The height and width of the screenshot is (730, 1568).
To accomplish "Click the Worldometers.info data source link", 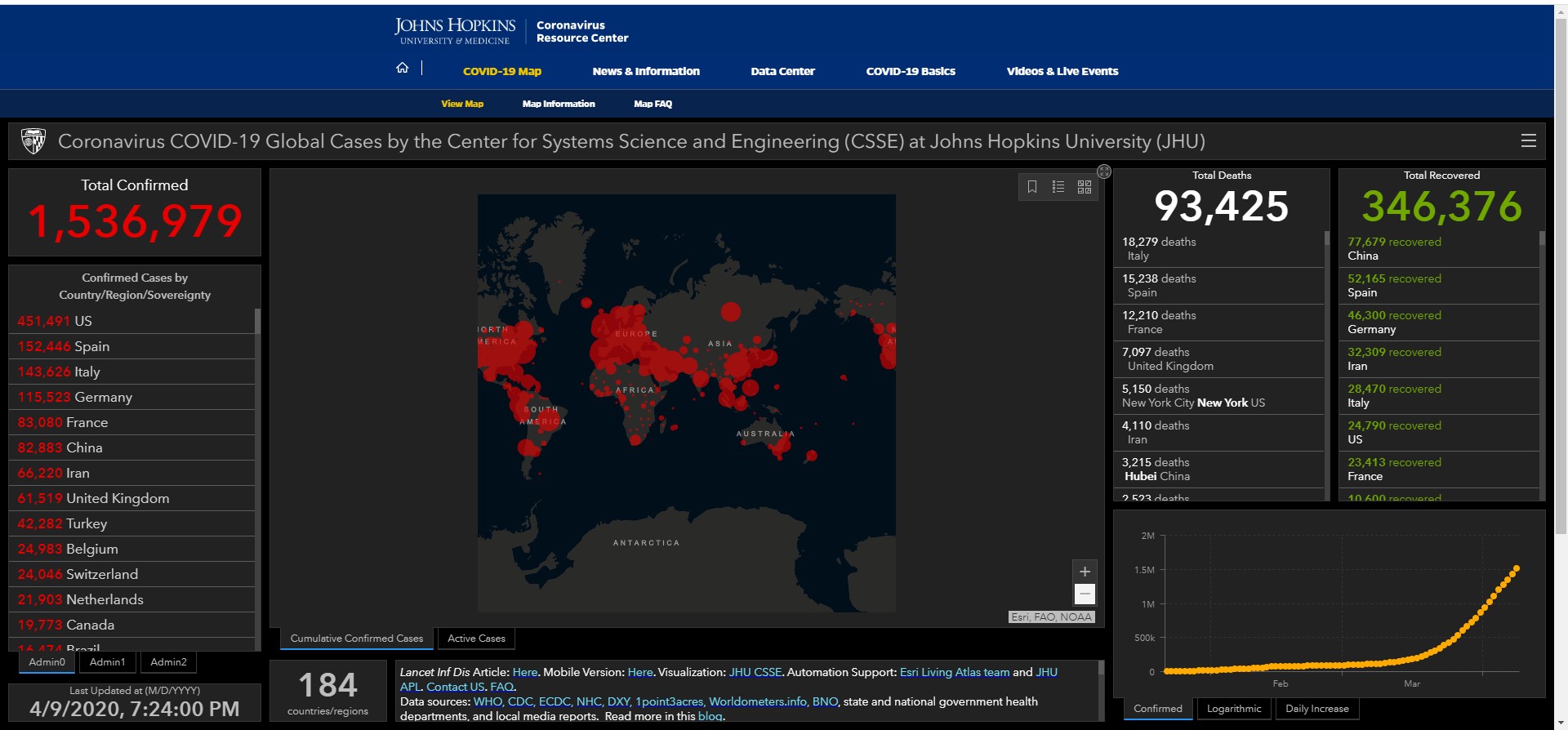I will [758, 701].
